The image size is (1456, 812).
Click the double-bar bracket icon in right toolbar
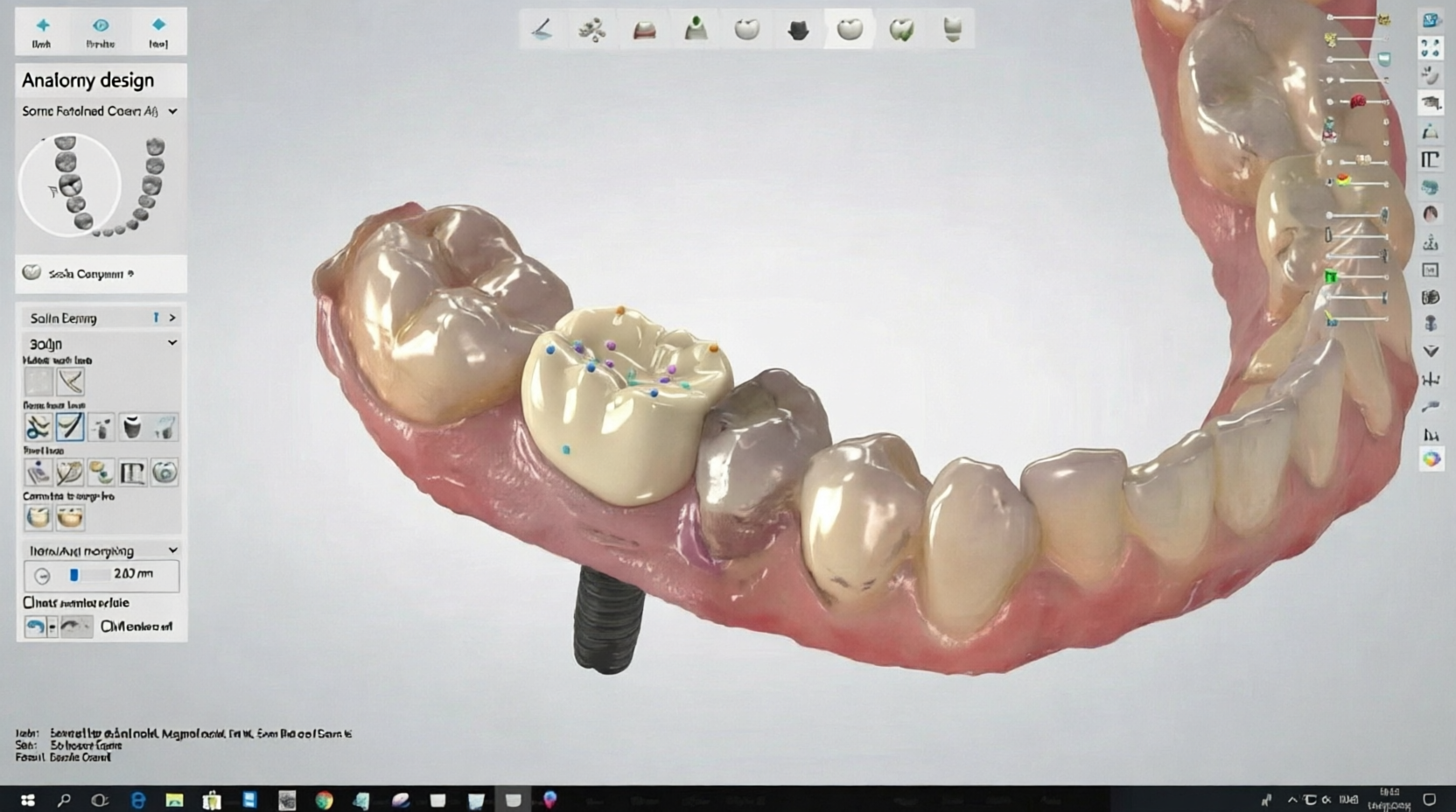coord(1431,159)
